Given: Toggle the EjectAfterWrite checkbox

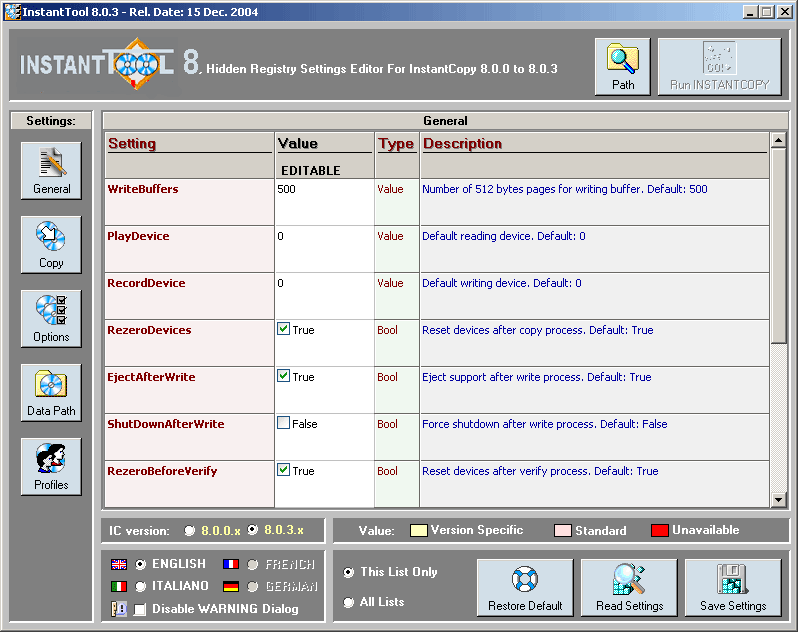Looking at the screenshot, I should [284, 376].
